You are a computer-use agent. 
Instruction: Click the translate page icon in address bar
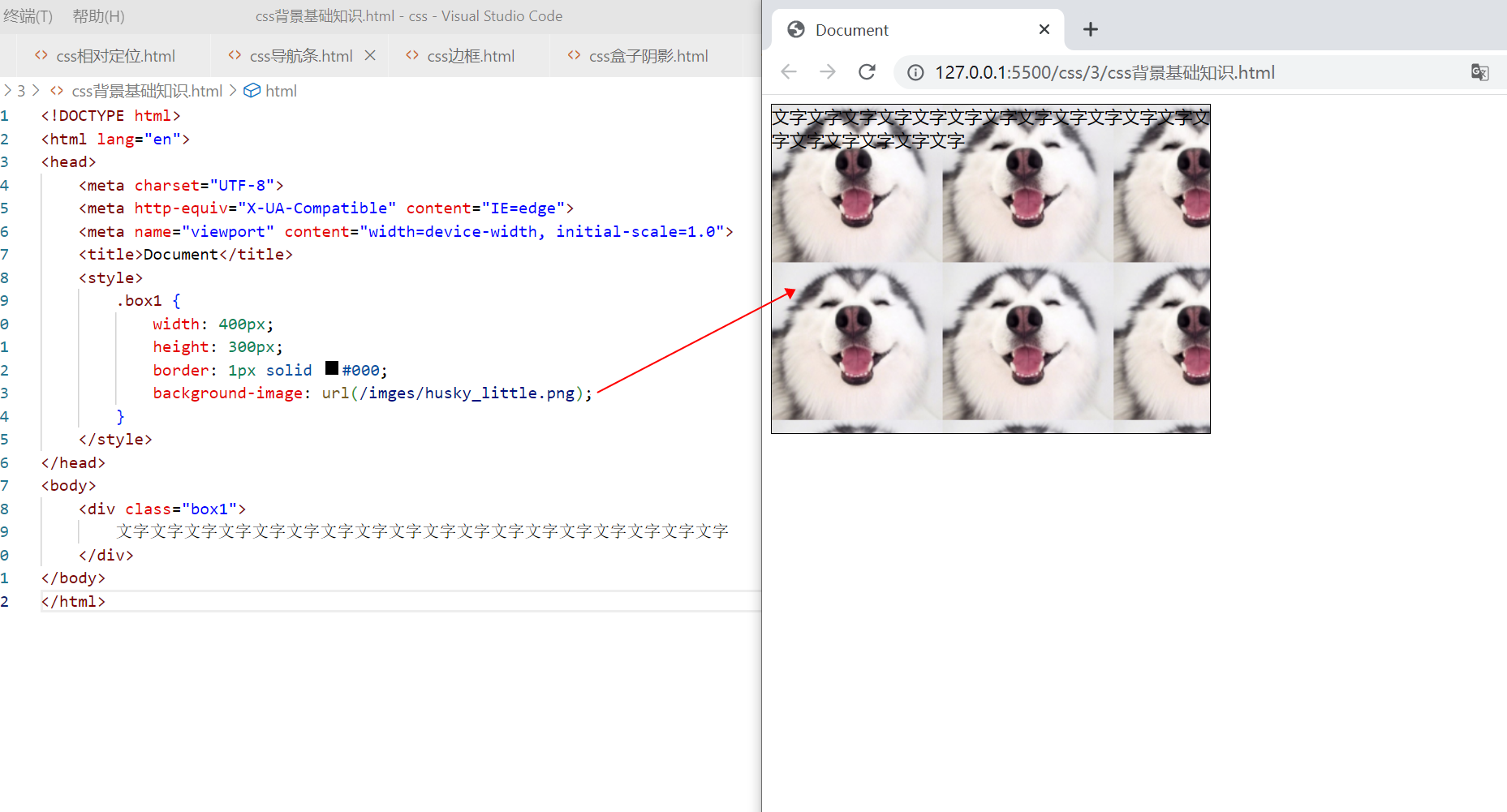[1479, 72]
